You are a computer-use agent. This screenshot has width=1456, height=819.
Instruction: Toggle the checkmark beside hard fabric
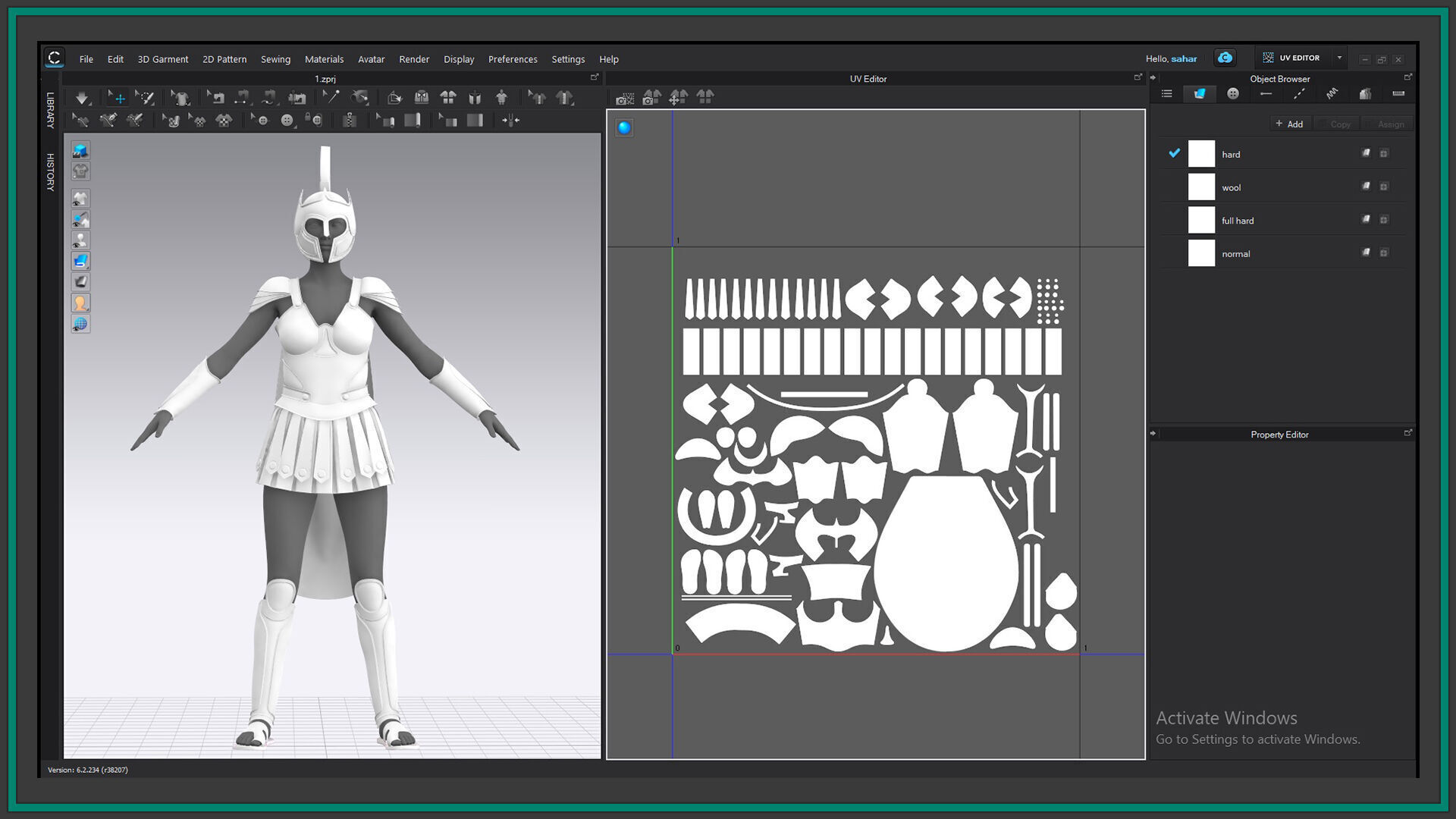pos(1174,153)
